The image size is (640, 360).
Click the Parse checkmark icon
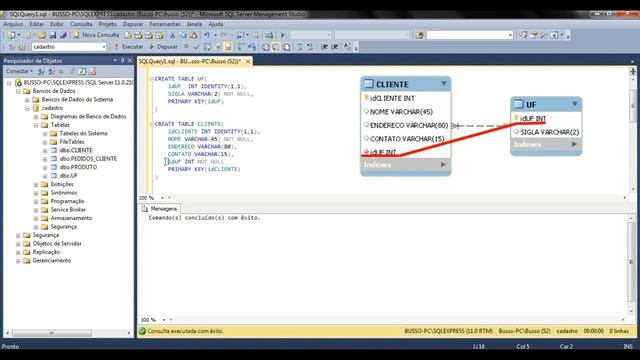(x=196, y=47)
